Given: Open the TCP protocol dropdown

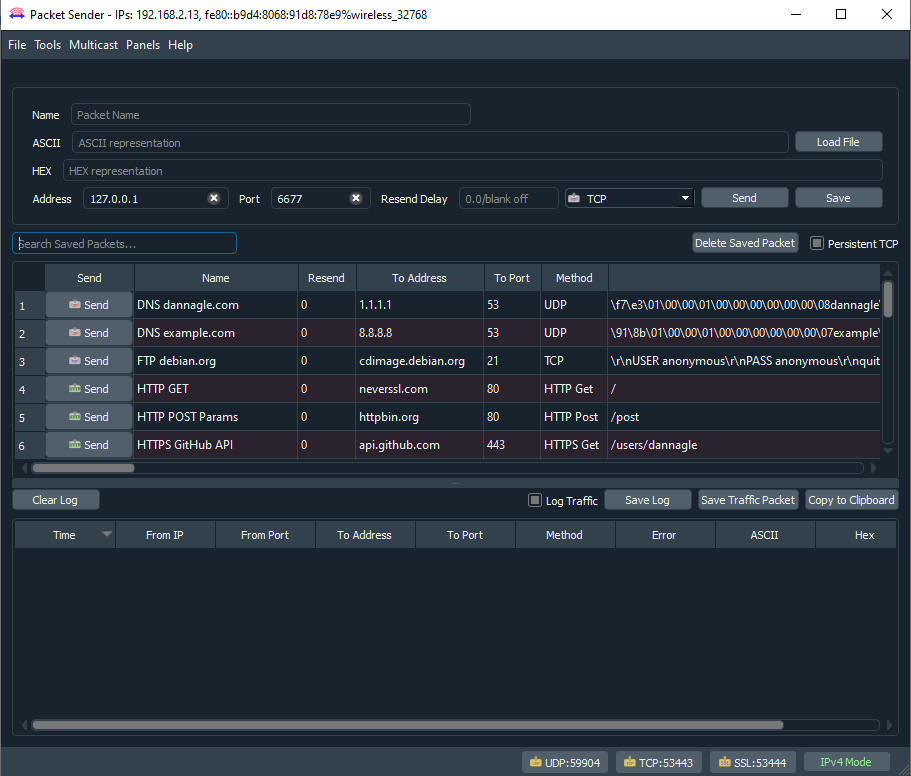Looking at the screenshot, I should click(630, 198).
